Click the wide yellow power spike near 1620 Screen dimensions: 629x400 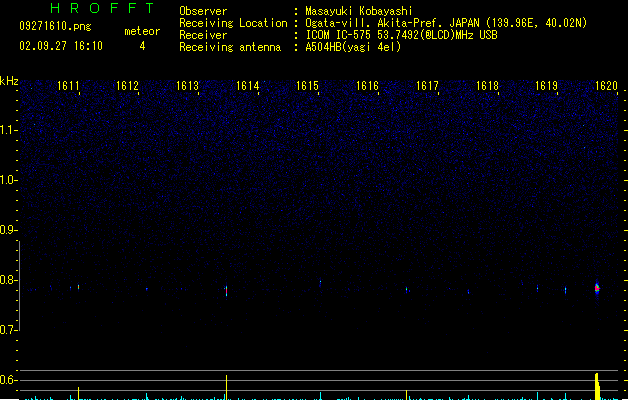(x=597, y=386)
